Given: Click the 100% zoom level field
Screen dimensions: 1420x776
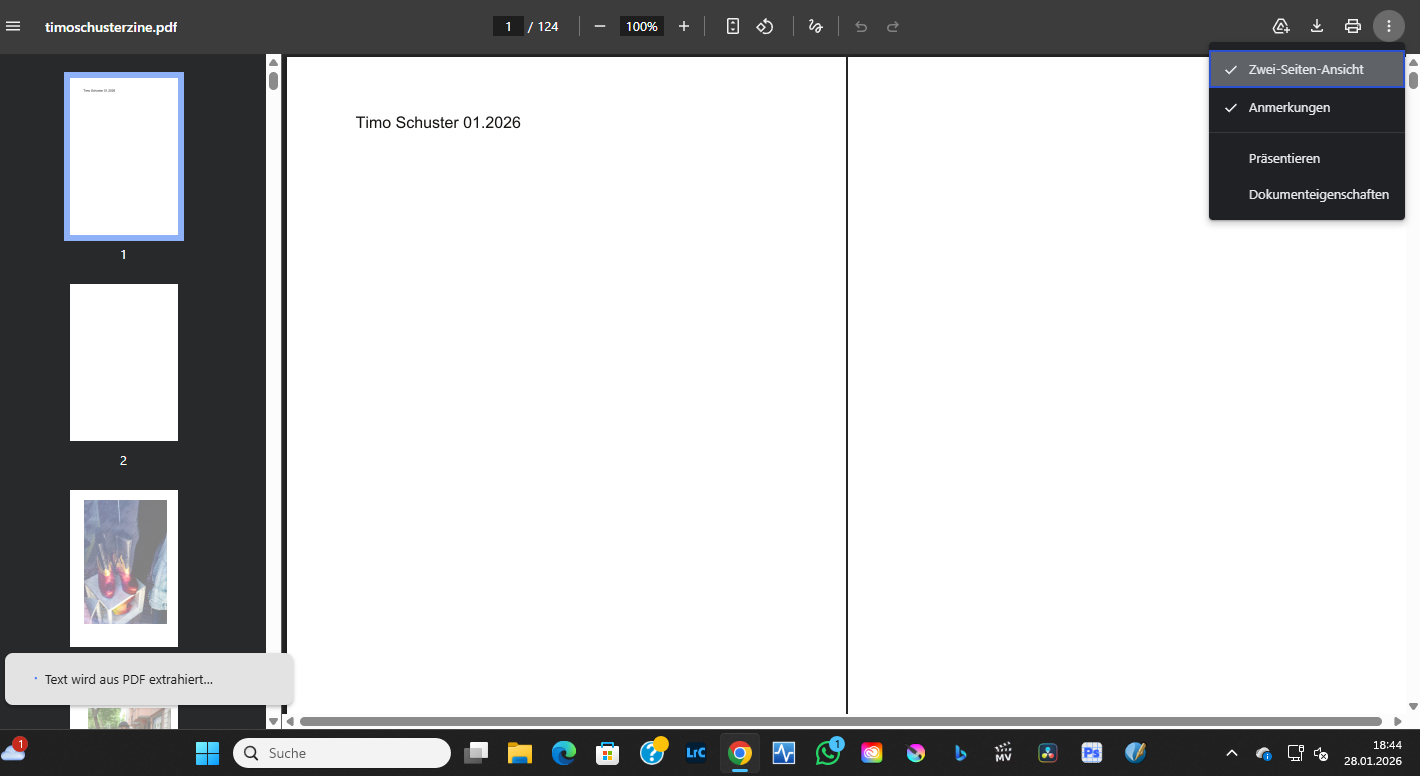Looking at the screenshot, I should pos(641,26).
